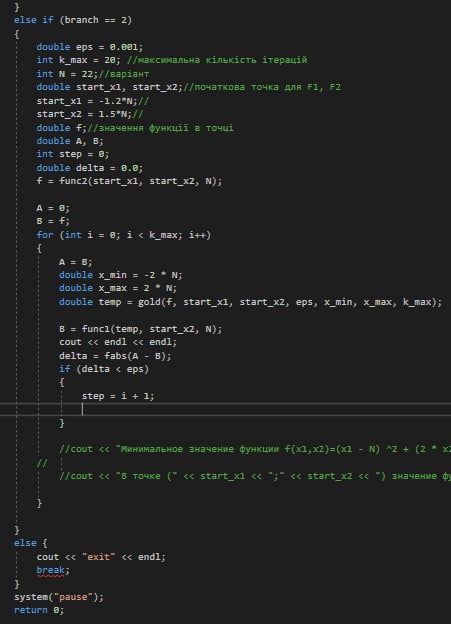
Task: Click 'double start_x1, start_x2;' declaration
Action: tap(109, 87)
